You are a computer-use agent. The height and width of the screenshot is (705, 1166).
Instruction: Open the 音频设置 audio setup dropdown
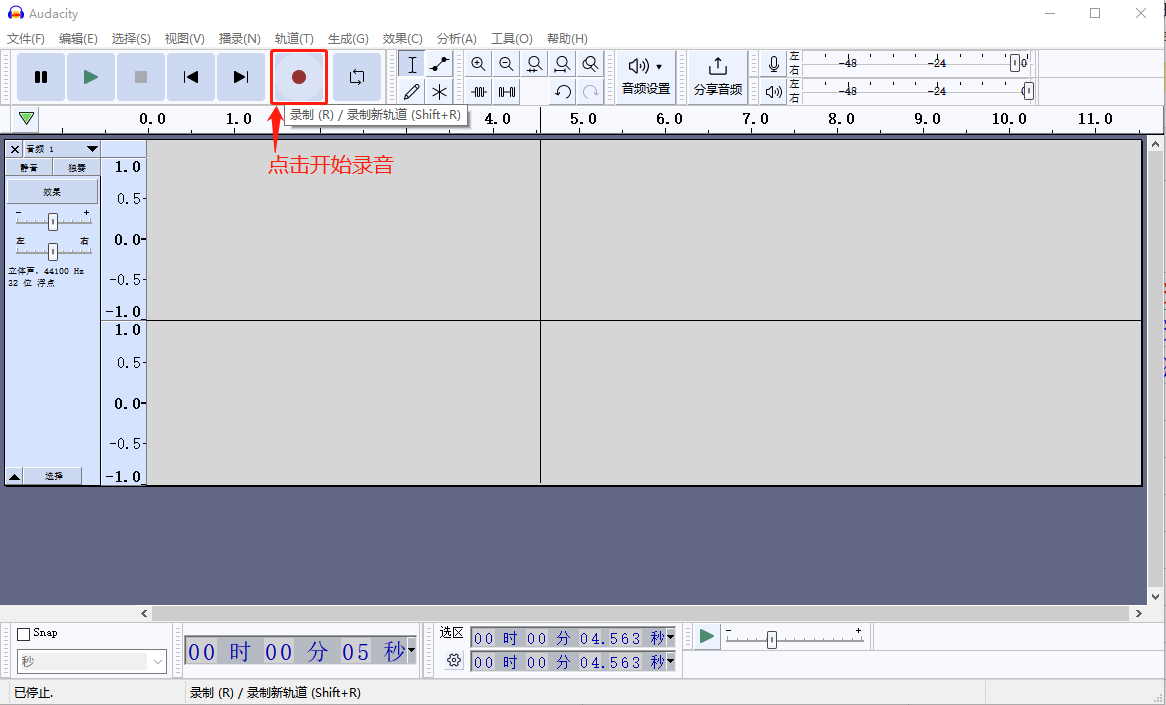[646, 77]
